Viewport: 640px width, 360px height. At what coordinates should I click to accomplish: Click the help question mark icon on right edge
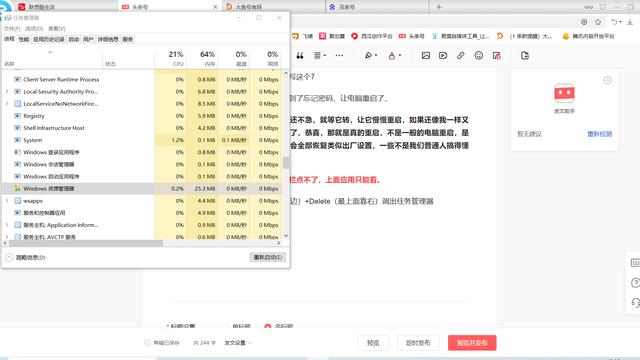635,283
